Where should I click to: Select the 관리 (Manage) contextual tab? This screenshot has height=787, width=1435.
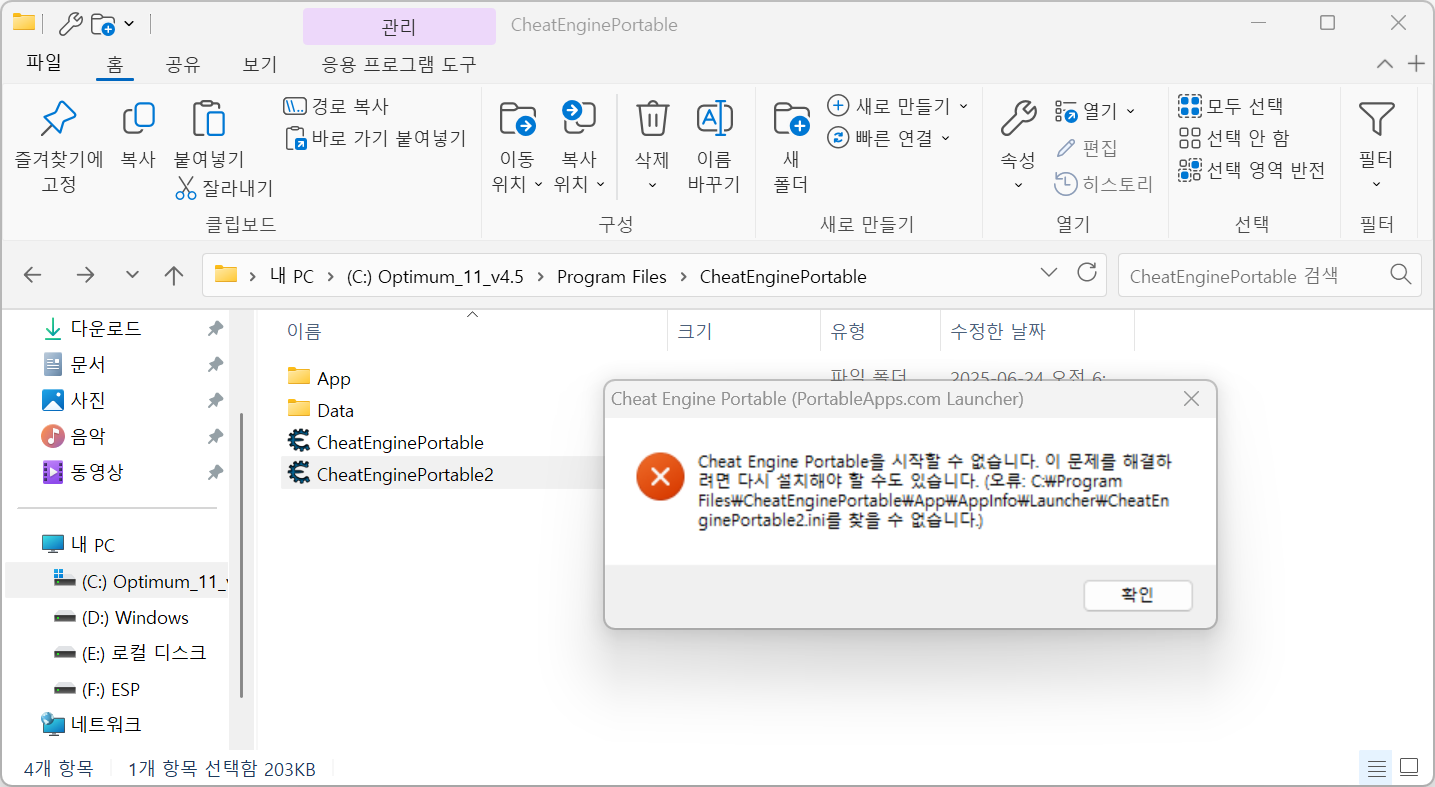(399, 27)
